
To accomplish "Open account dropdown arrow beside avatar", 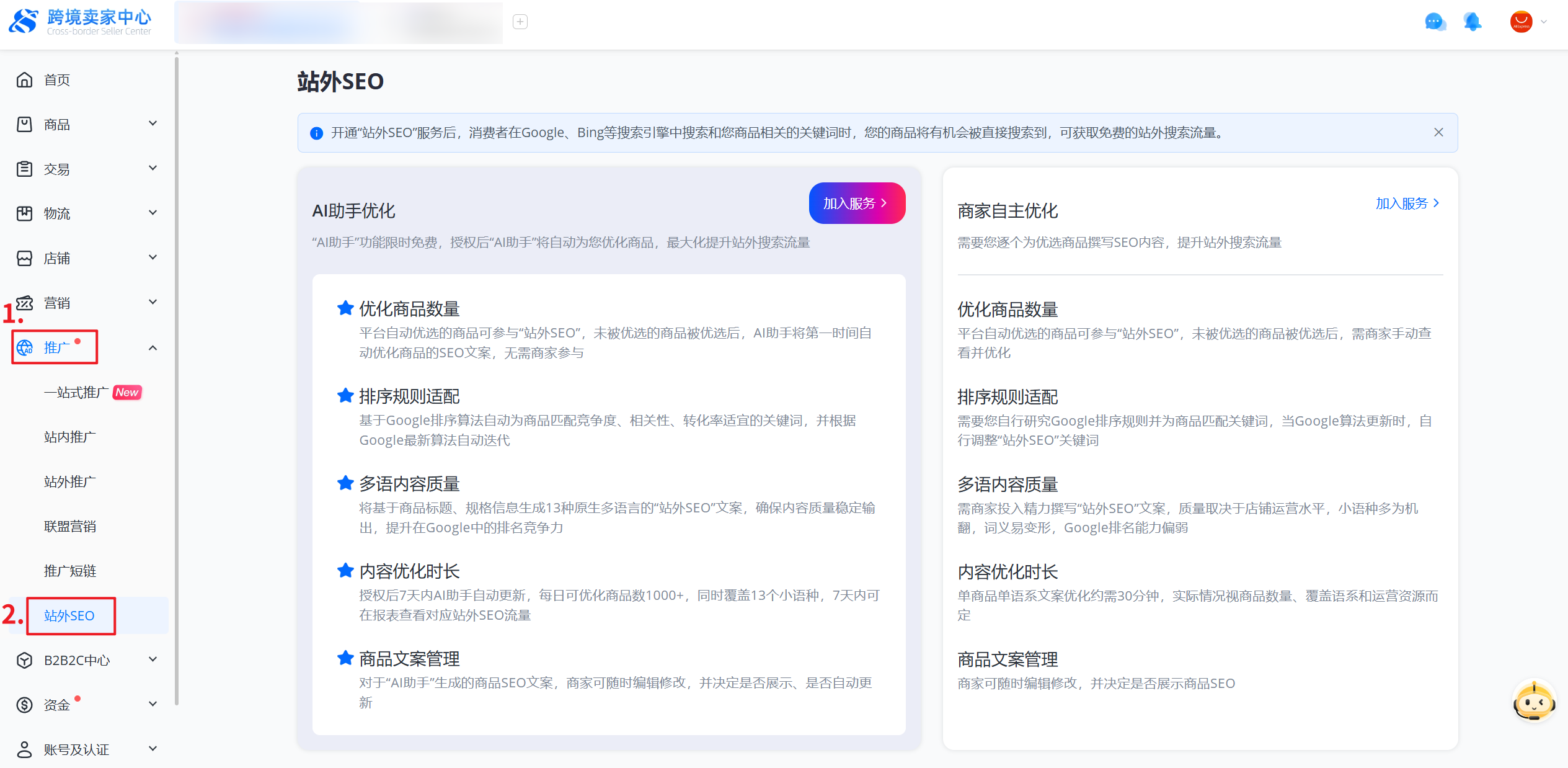I will coord(1544,22).
